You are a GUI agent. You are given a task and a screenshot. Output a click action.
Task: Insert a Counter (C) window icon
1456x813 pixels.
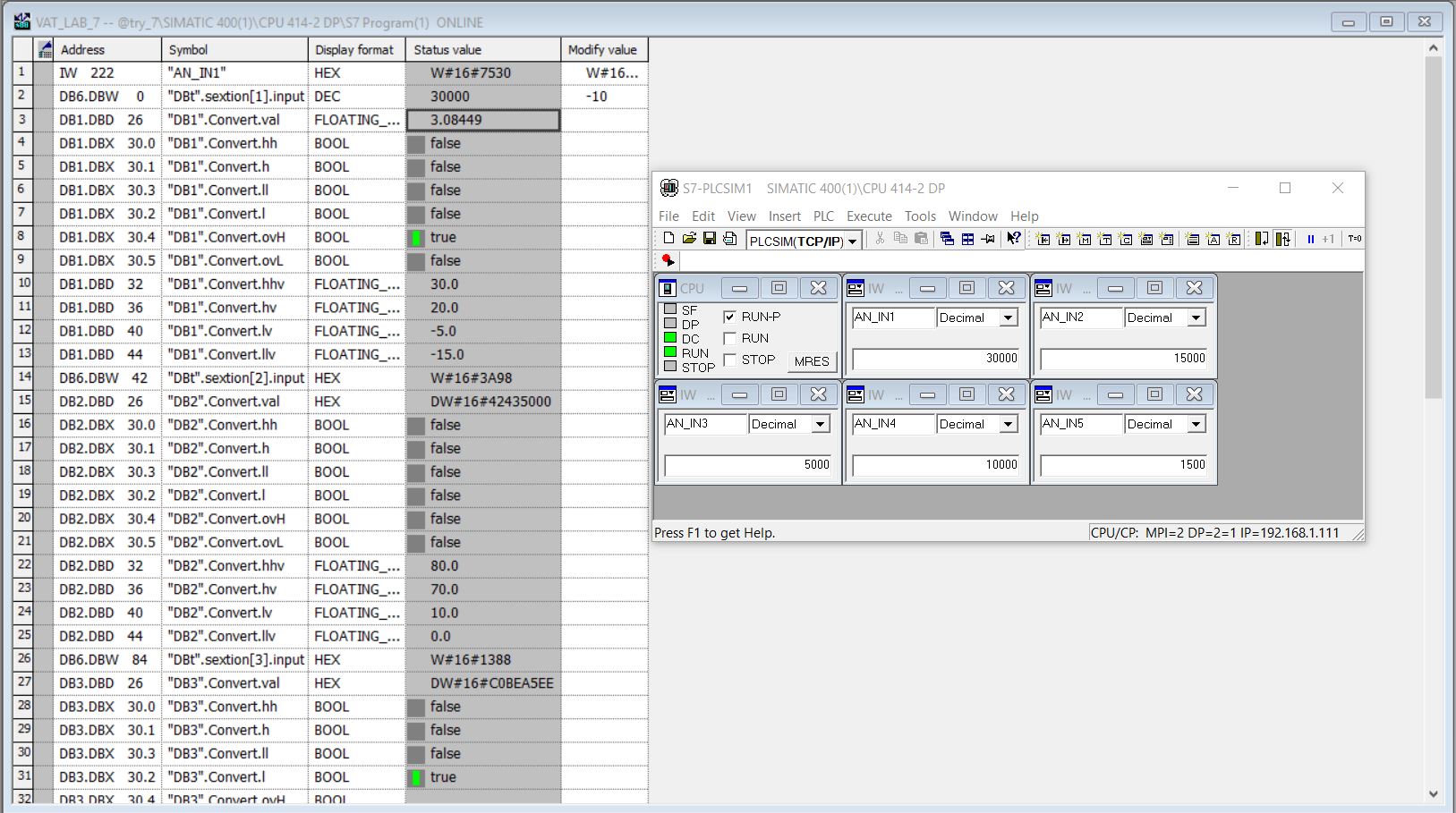(1126, 239)
